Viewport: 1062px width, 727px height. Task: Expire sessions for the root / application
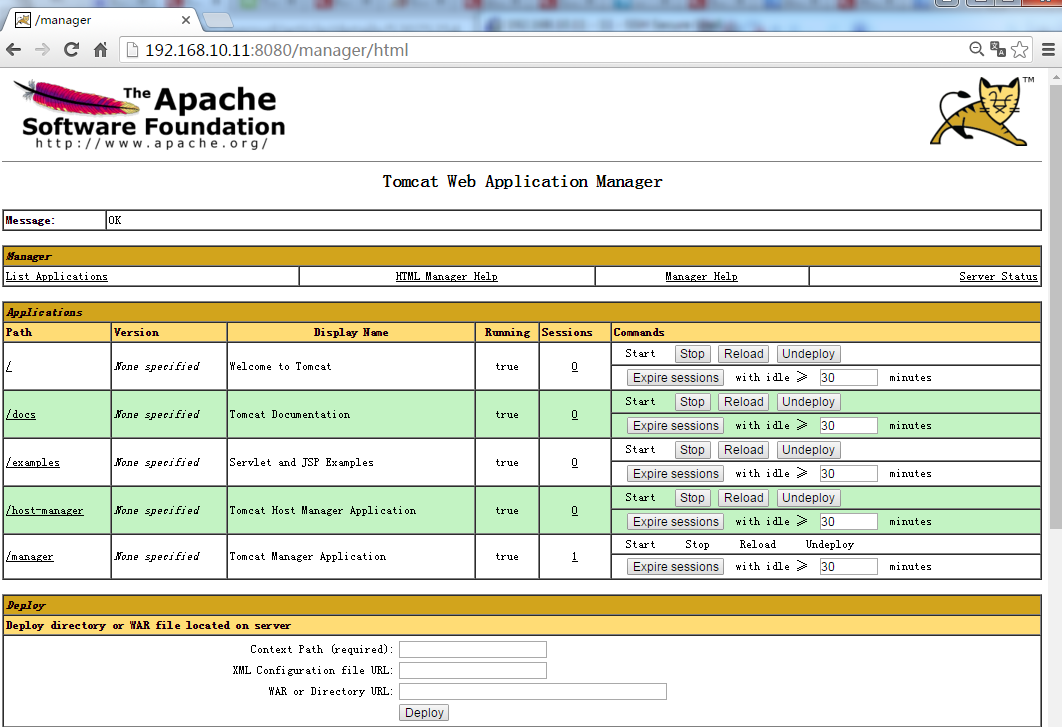pyautogui.click(x=676, y=377)
